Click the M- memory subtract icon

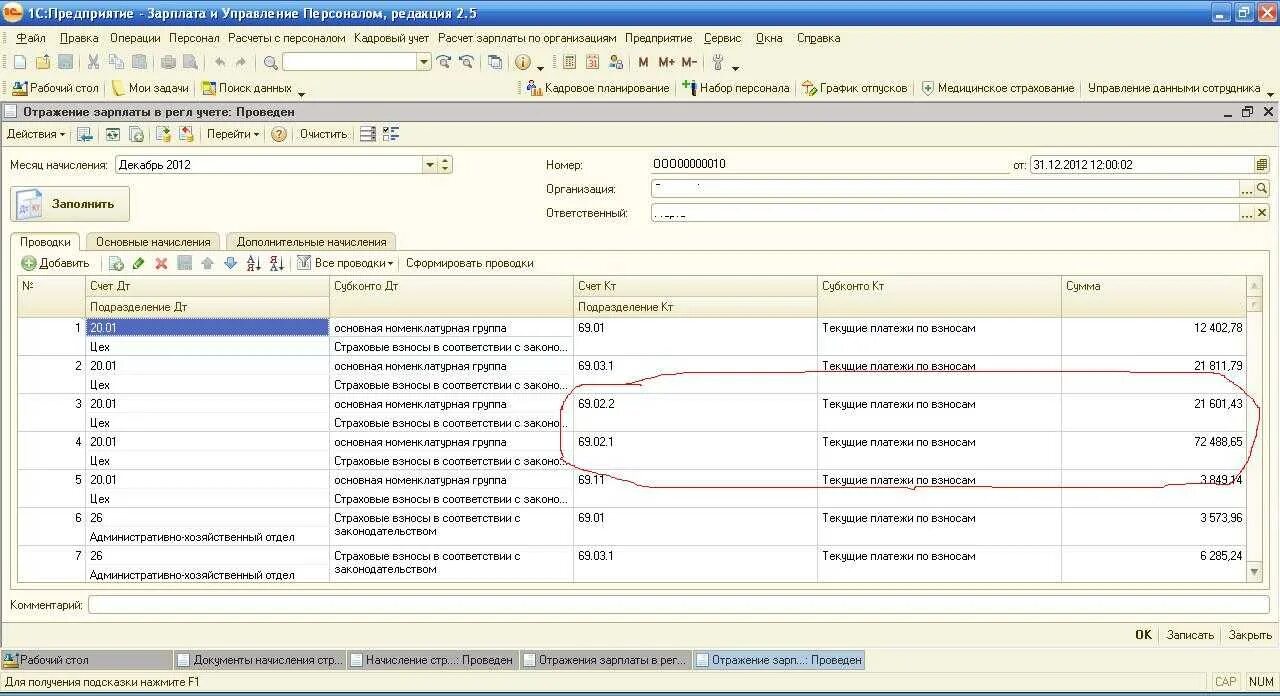click(x=689, y=62)
